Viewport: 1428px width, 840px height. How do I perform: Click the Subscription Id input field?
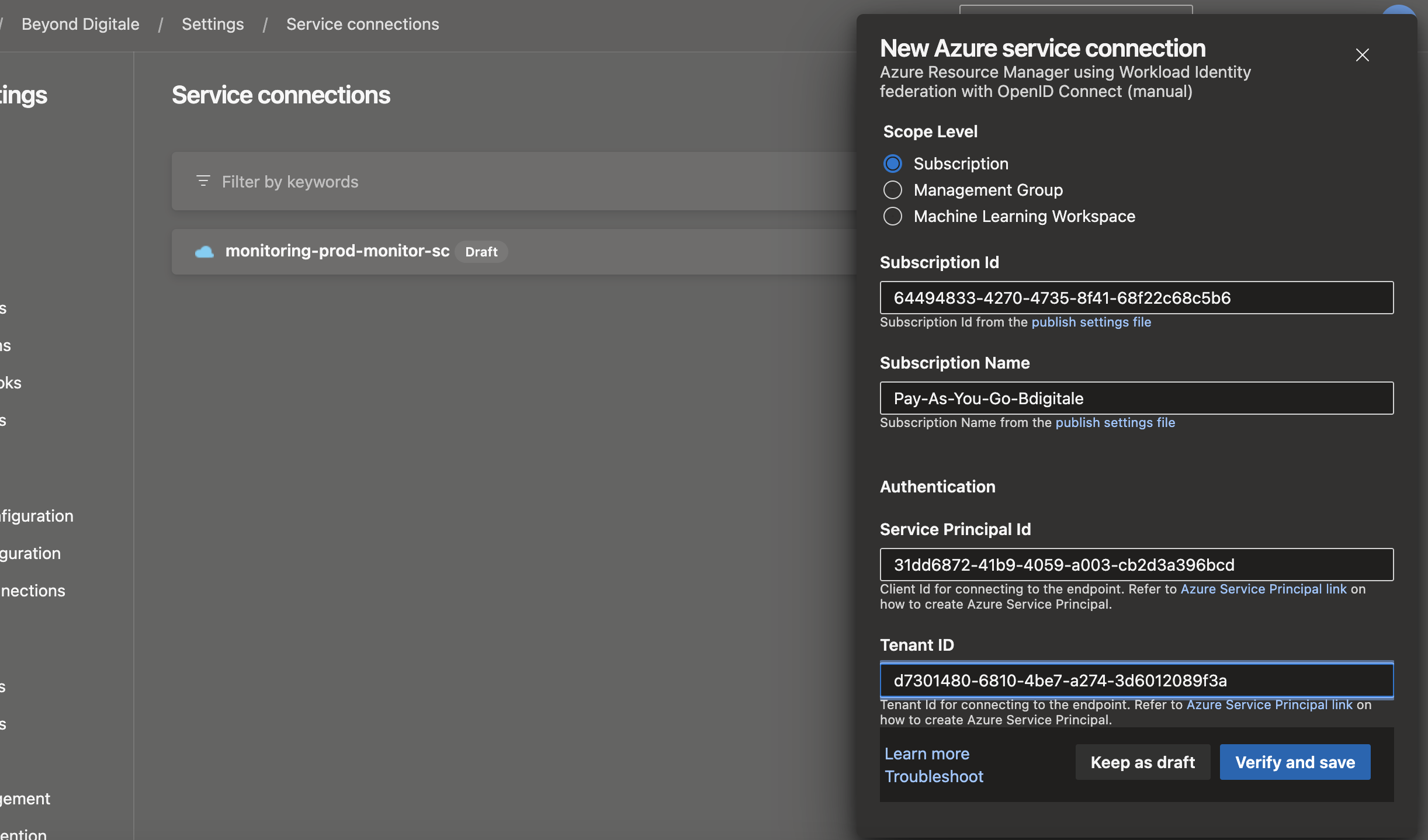click(x=1136, y=298)
